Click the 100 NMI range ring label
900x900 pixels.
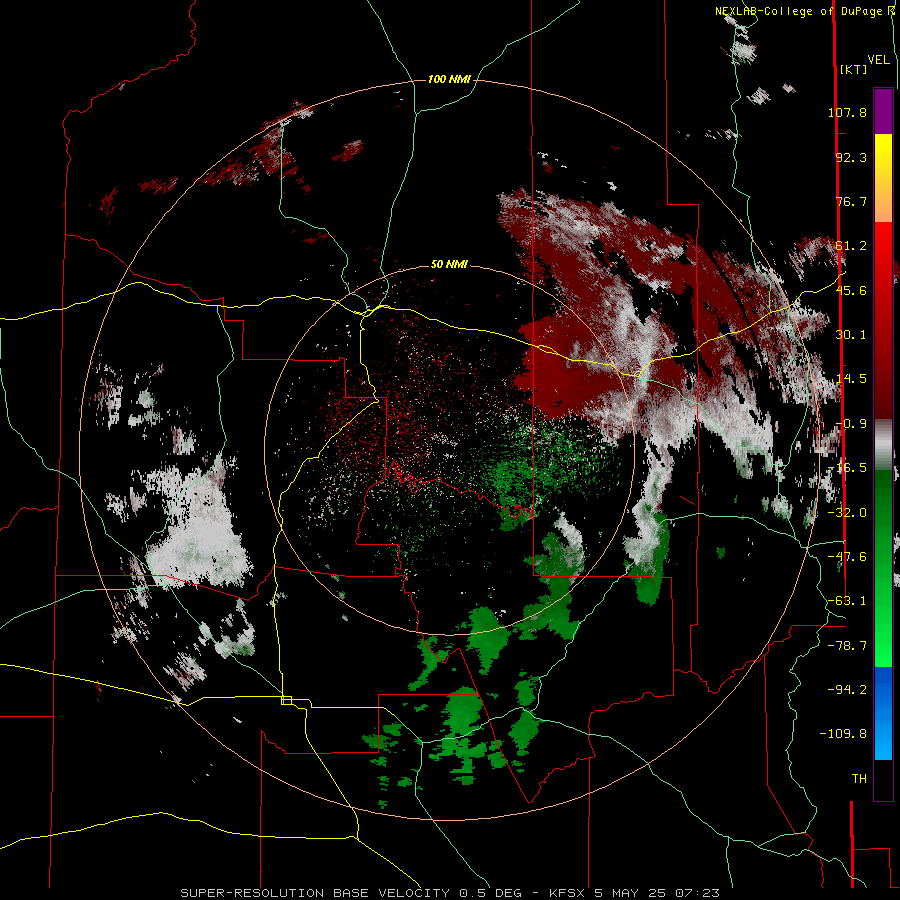click(449, 79)
